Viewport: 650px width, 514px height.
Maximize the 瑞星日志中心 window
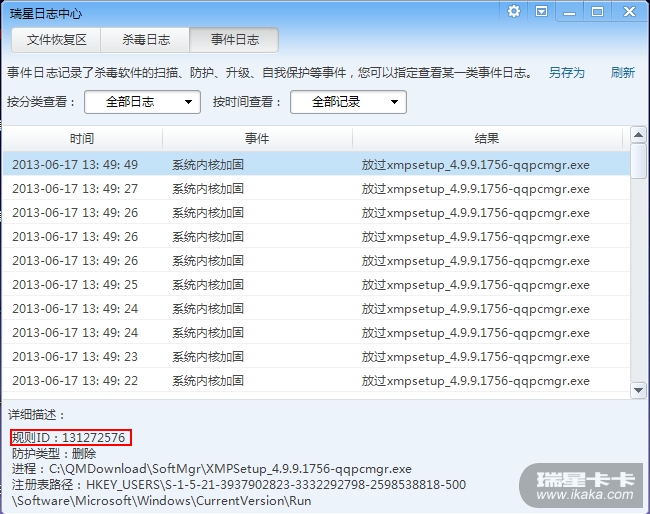click(597, 12)
